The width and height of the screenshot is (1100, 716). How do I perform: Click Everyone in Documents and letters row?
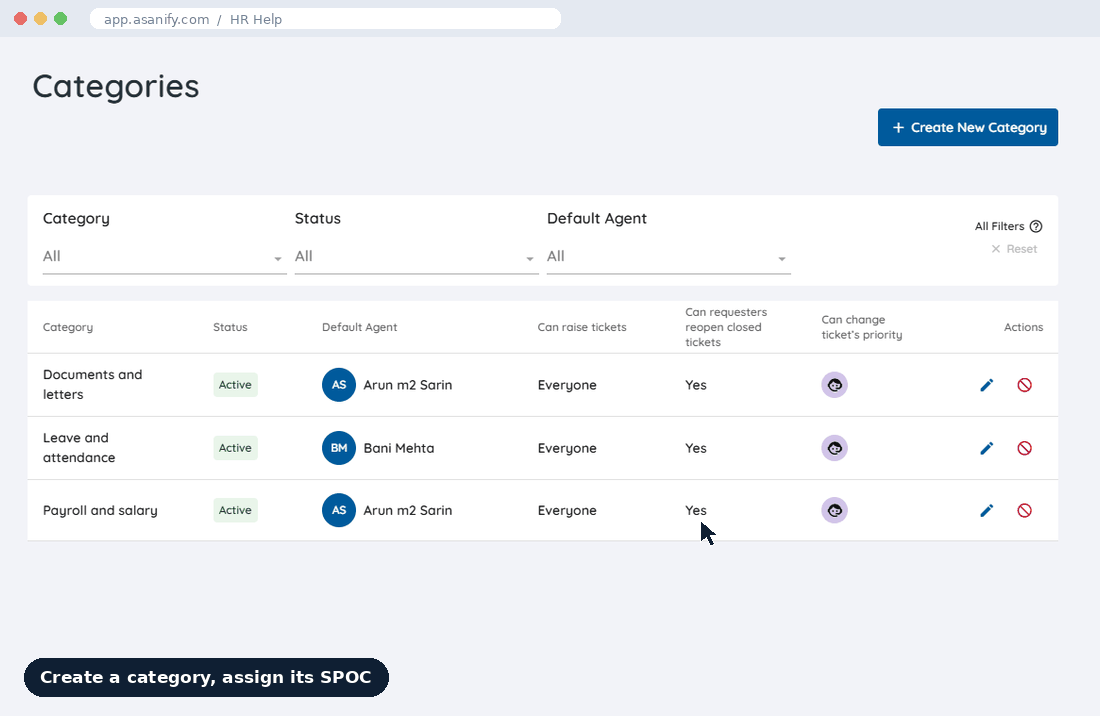(x=567, y=385)
